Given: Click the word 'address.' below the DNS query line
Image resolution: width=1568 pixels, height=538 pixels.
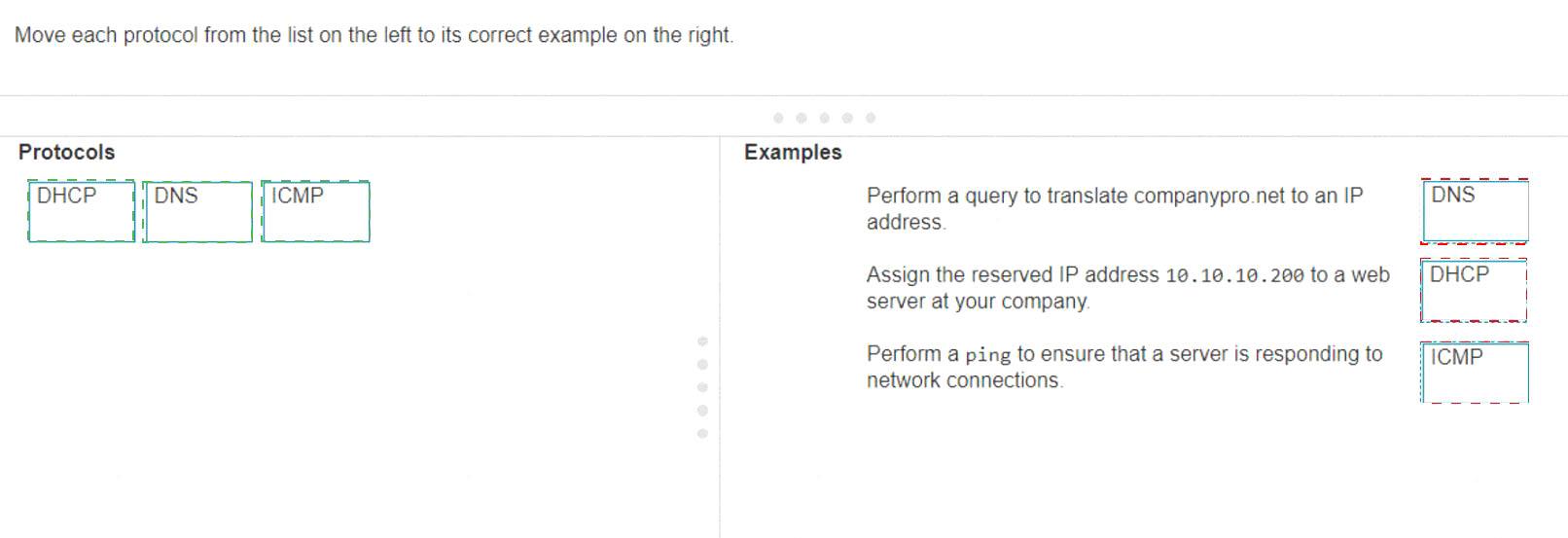Looking at the screenshot, I should 906,222.
